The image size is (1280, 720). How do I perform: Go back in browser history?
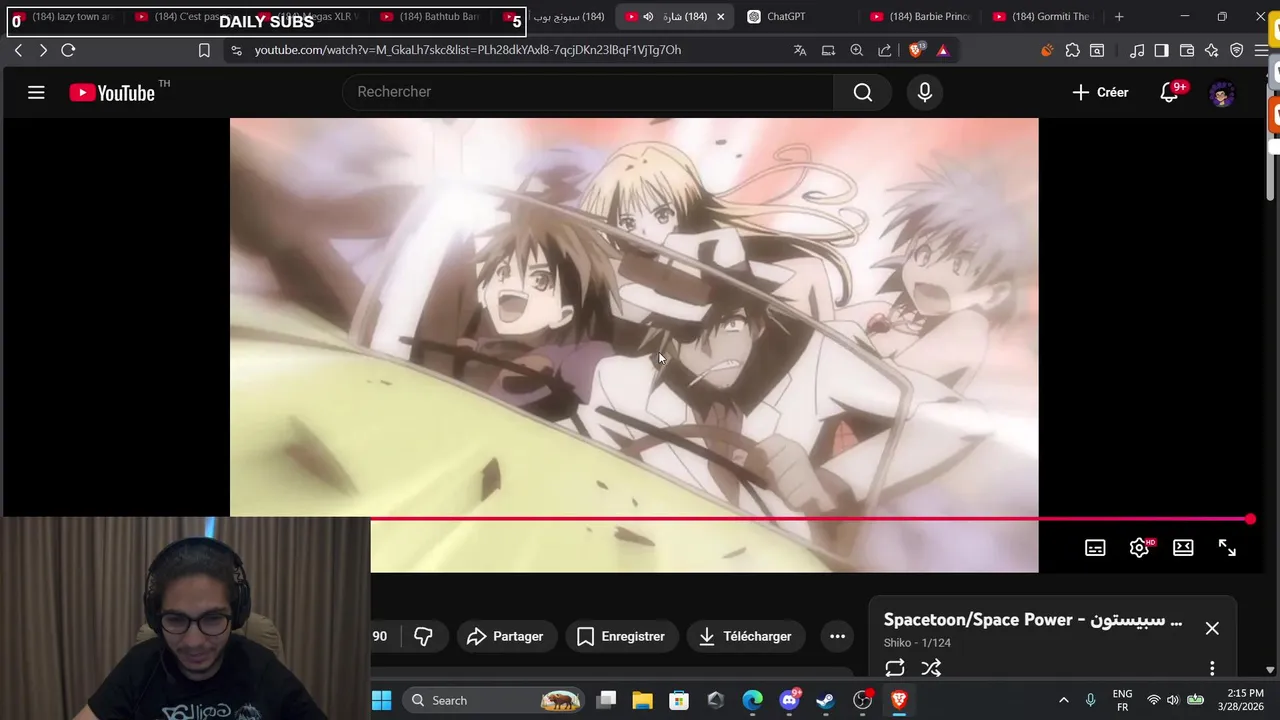(18, 50)
